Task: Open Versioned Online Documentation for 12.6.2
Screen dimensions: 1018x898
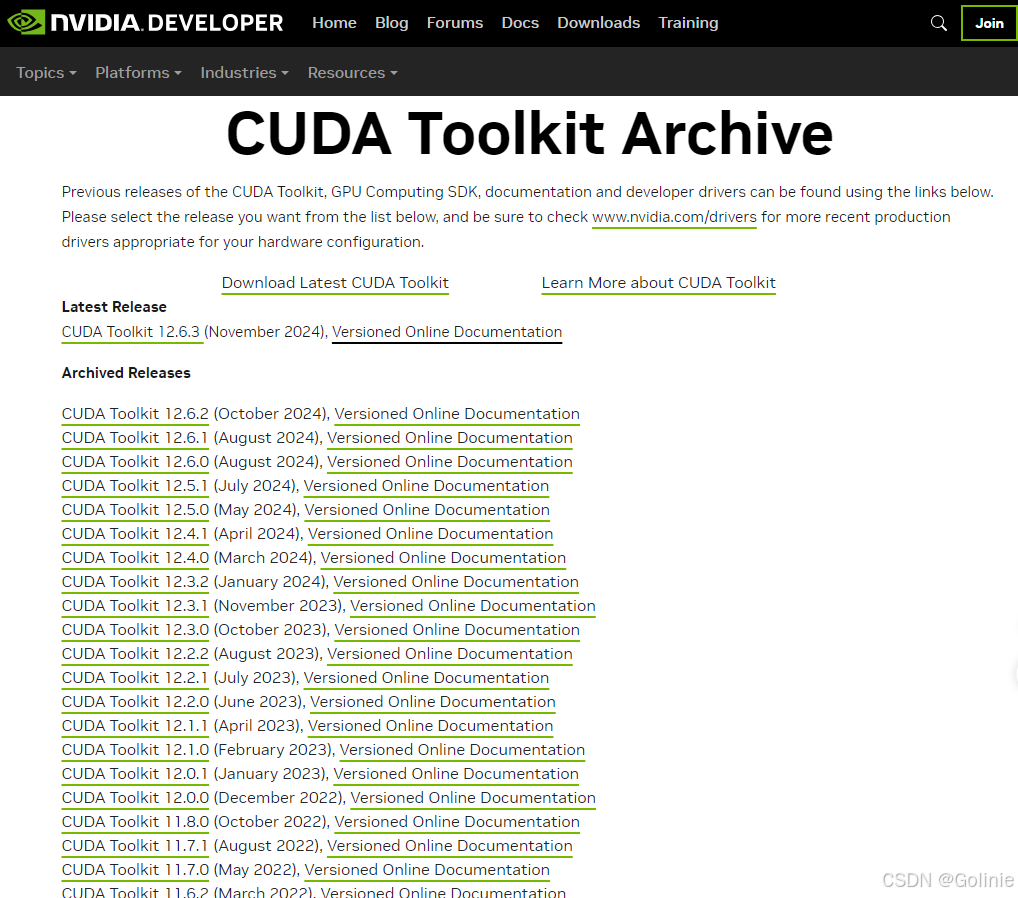Action: pyautogui.click(x=457, y=414)
